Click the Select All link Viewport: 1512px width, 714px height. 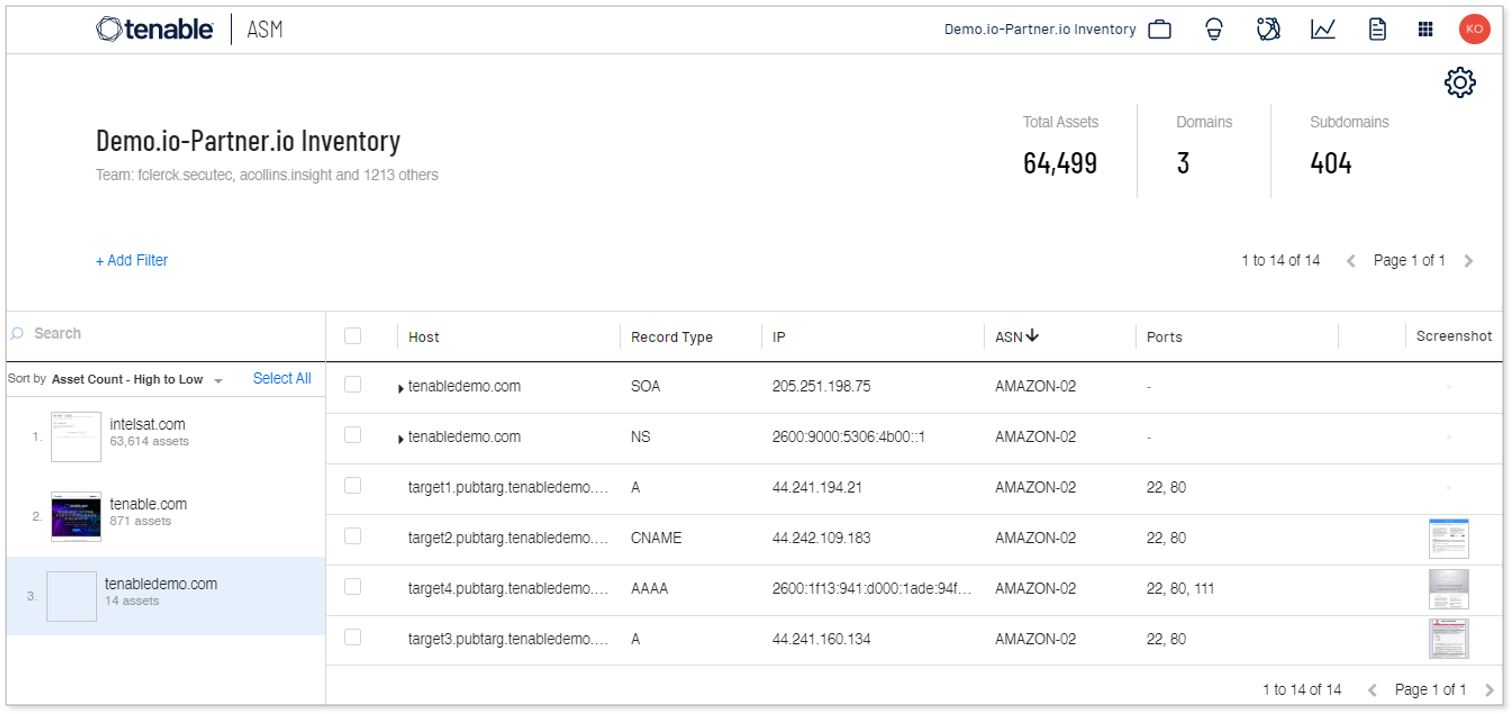point(282,378)
